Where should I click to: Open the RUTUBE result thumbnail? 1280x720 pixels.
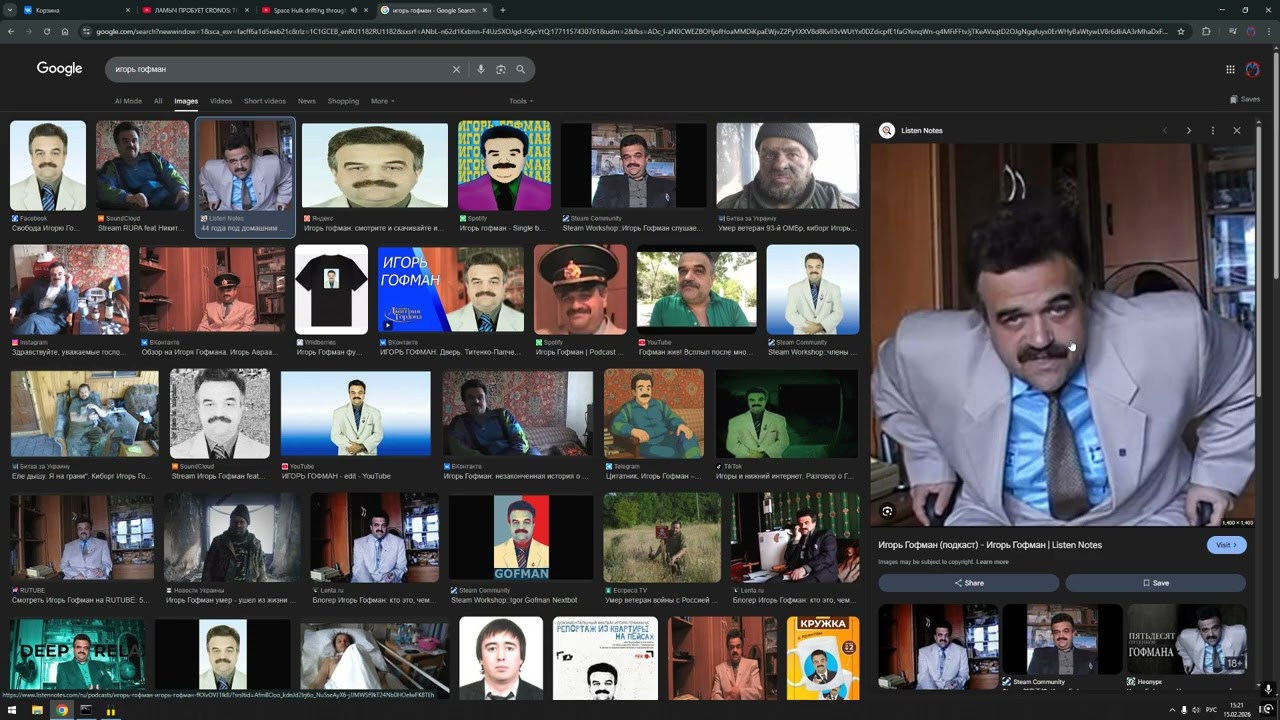tap(82, 537)
